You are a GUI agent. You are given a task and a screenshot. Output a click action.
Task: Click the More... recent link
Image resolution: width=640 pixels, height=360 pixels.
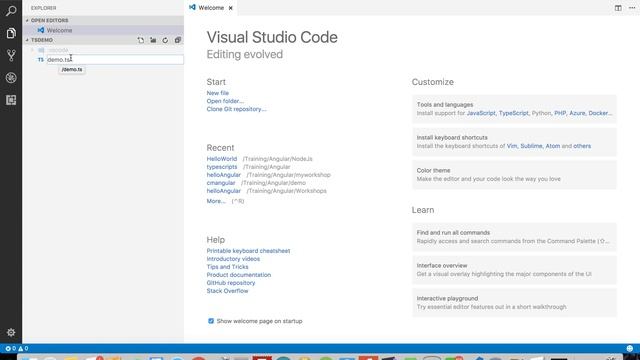click(x=216, y=201)
